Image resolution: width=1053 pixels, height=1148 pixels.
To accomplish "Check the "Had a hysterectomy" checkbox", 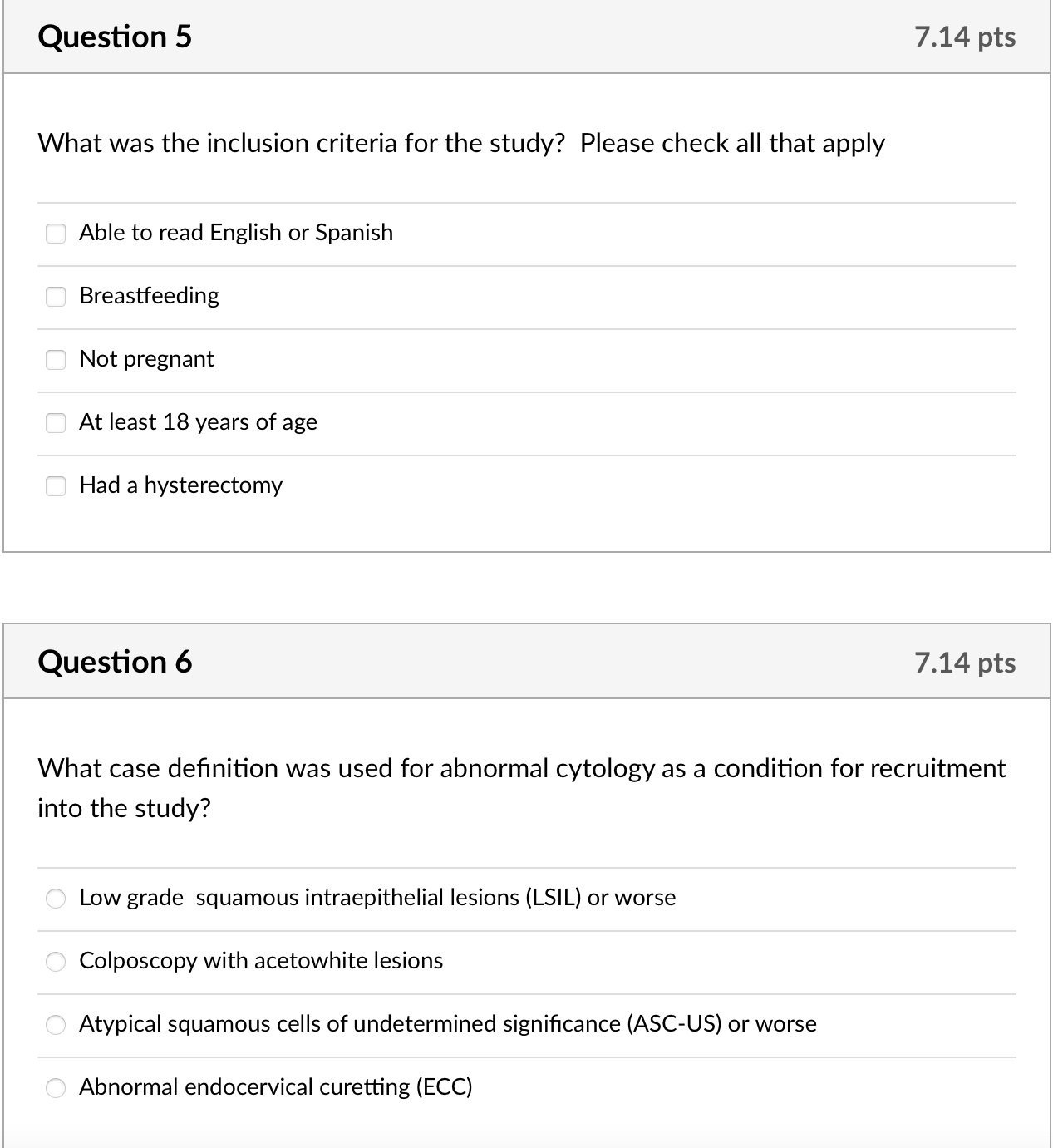I will [x=56, y=486].
